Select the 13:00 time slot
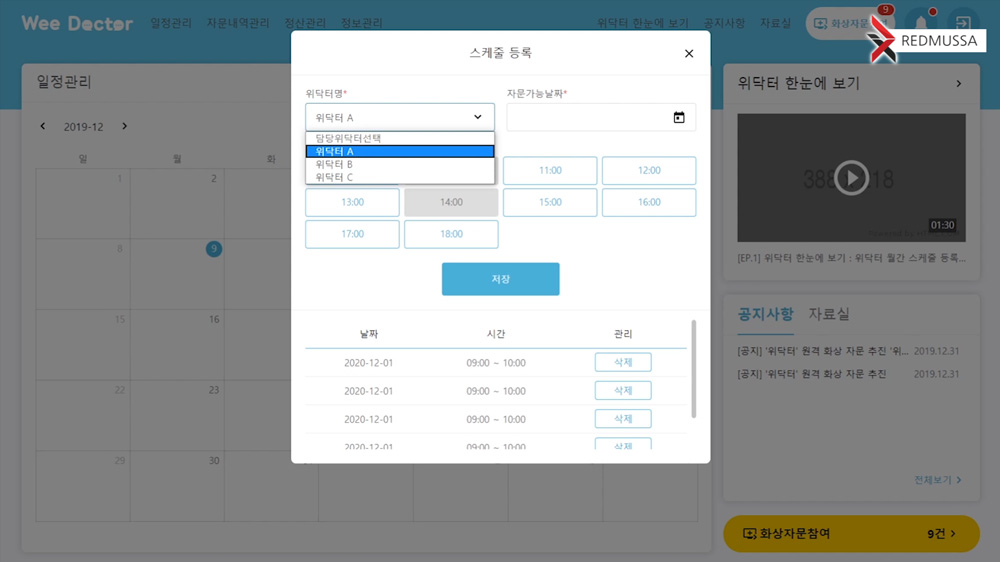Image resolution: width=1000 pixels, height=562 pixels. coord(352,202)
